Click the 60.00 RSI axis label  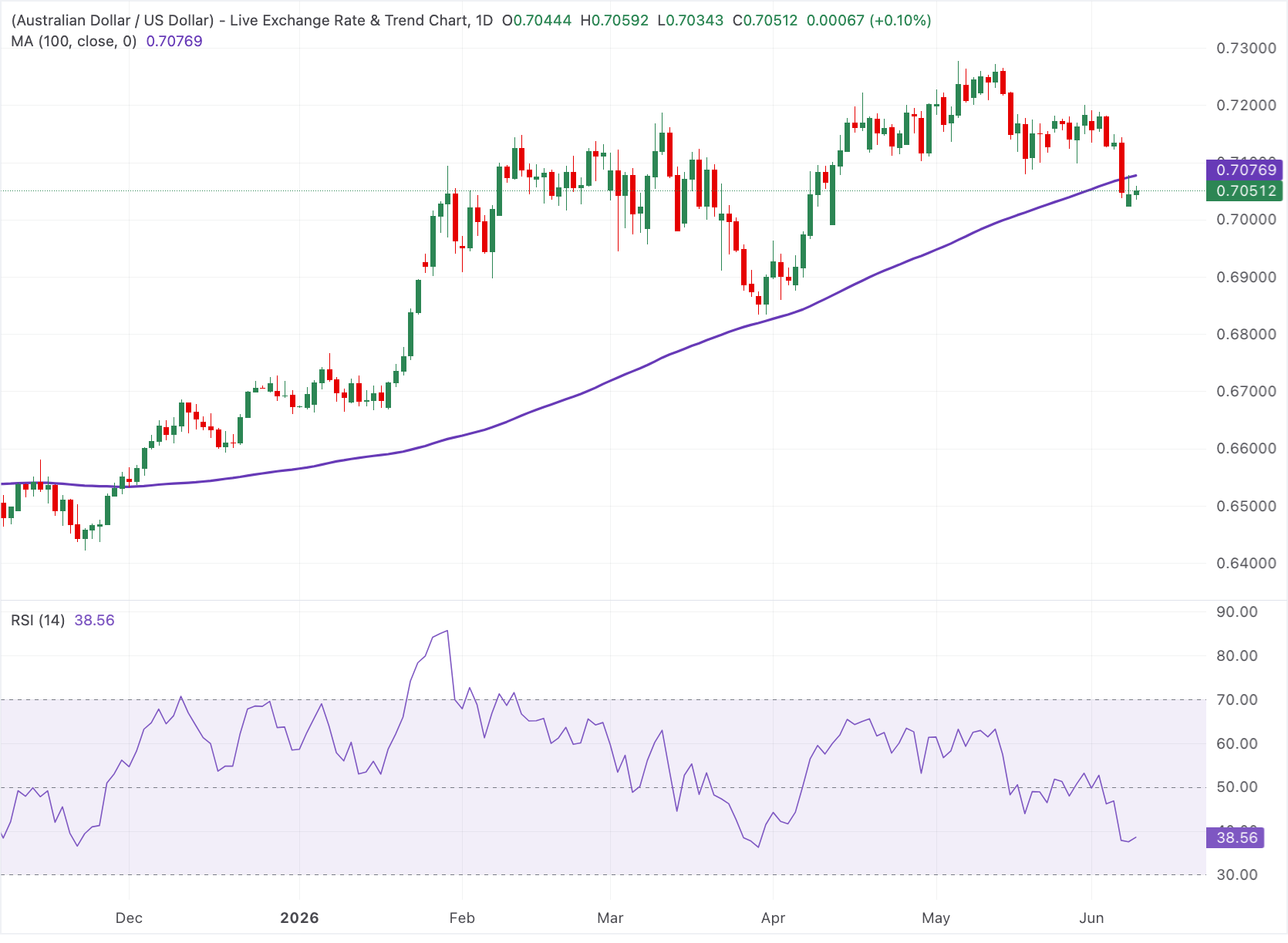pos(1237,744)
